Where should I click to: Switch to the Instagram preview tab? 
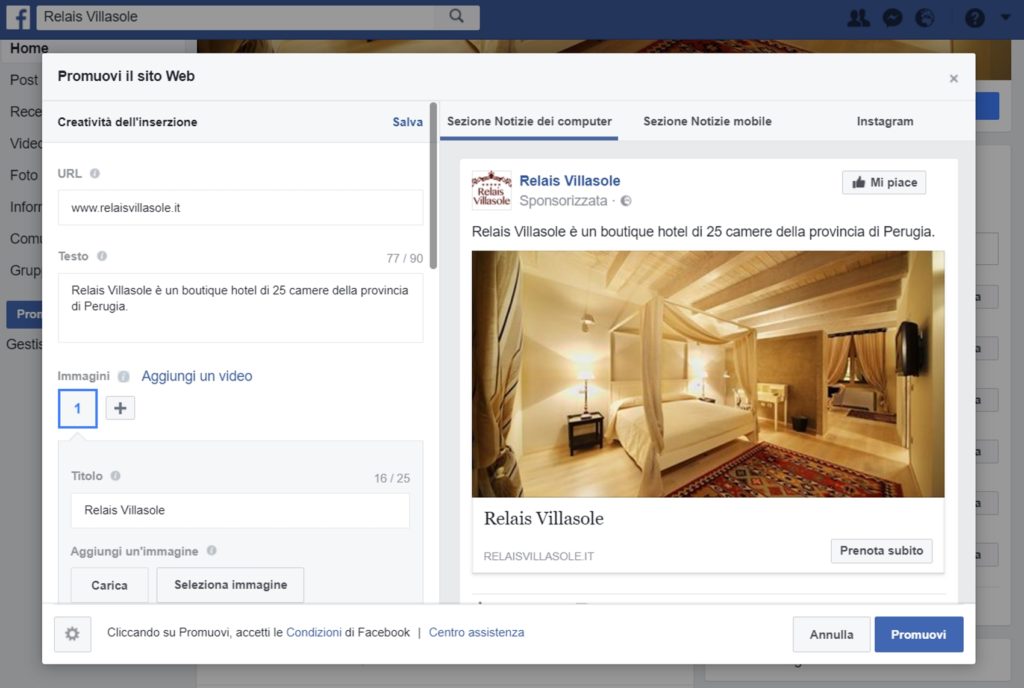click(x=884, y=121)
